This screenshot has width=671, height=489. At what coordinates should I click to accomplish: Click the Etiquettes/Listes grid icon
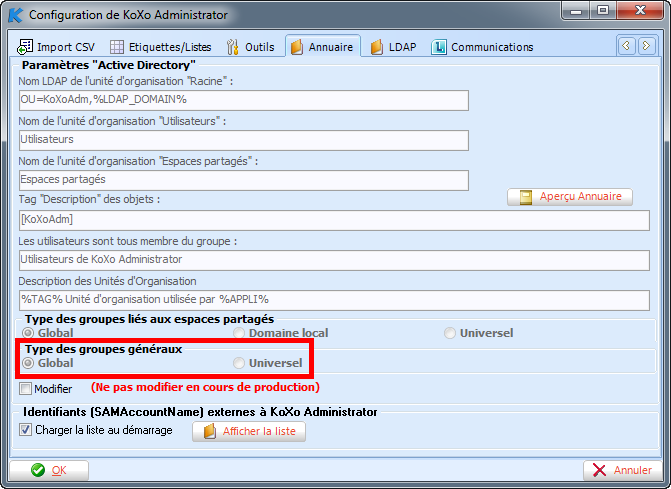(x=117, y=47)
